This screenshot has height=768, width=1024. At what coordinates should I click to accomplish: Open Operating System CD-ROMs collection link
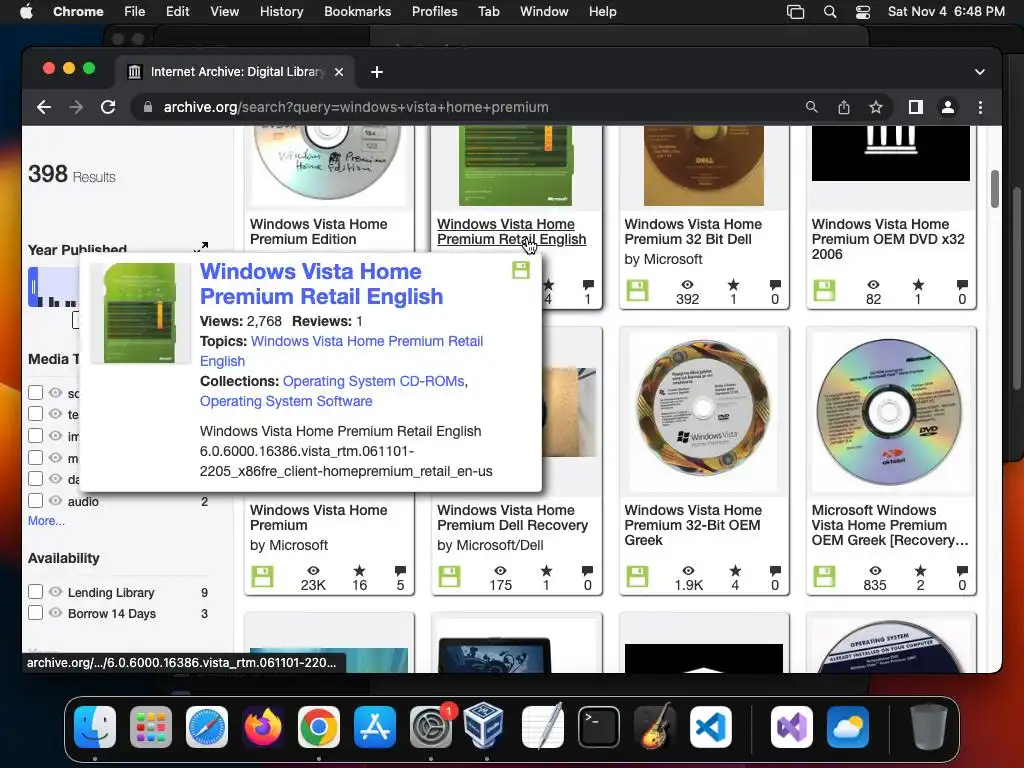tap(374, 381)
